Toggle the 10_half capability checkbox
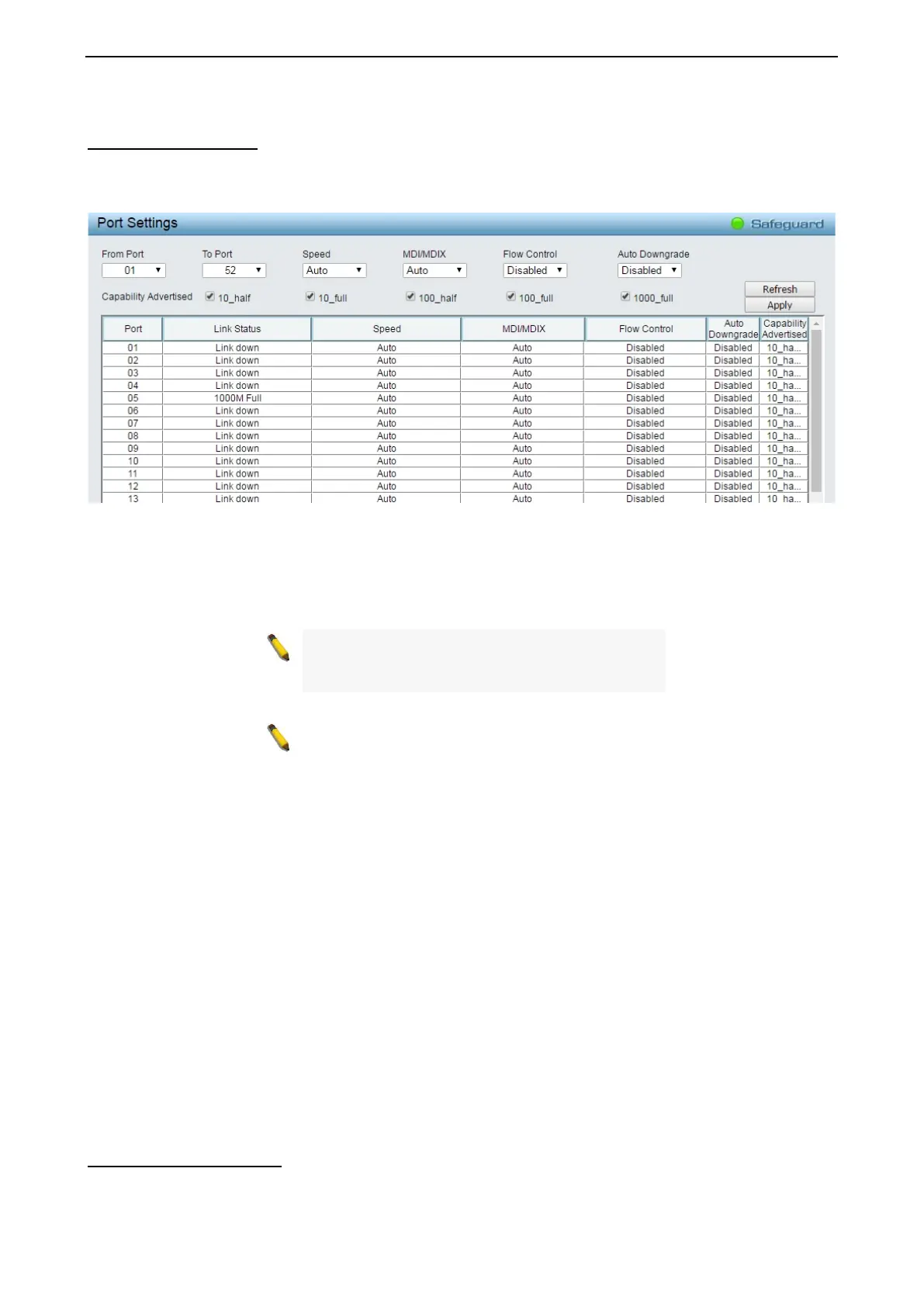924x1307 pixels. (x=209, y=296)
